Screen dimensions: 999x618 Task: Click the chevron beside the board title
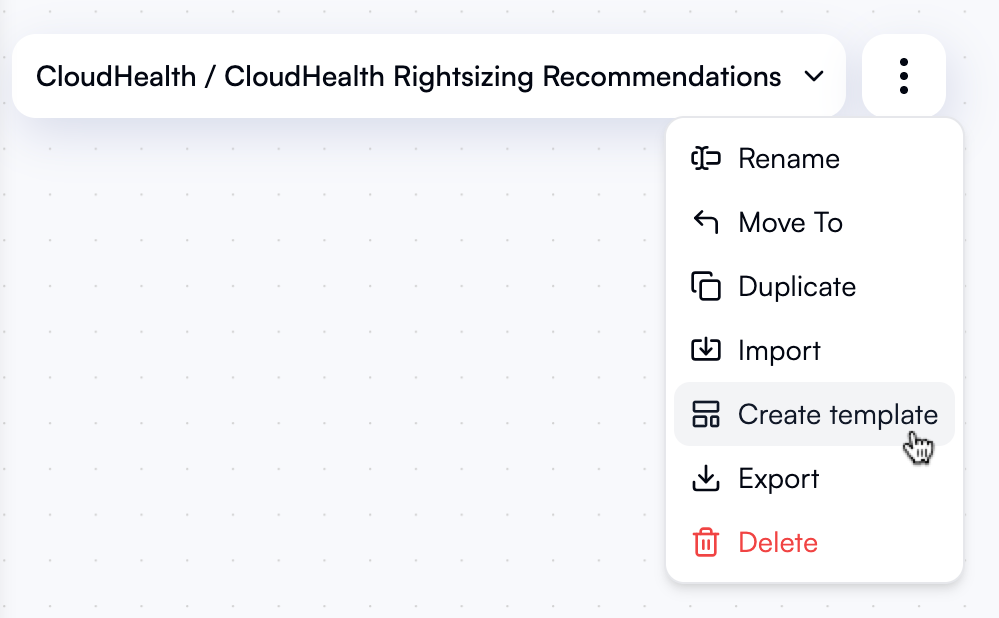pyautogui.click(x=814, y=76)
